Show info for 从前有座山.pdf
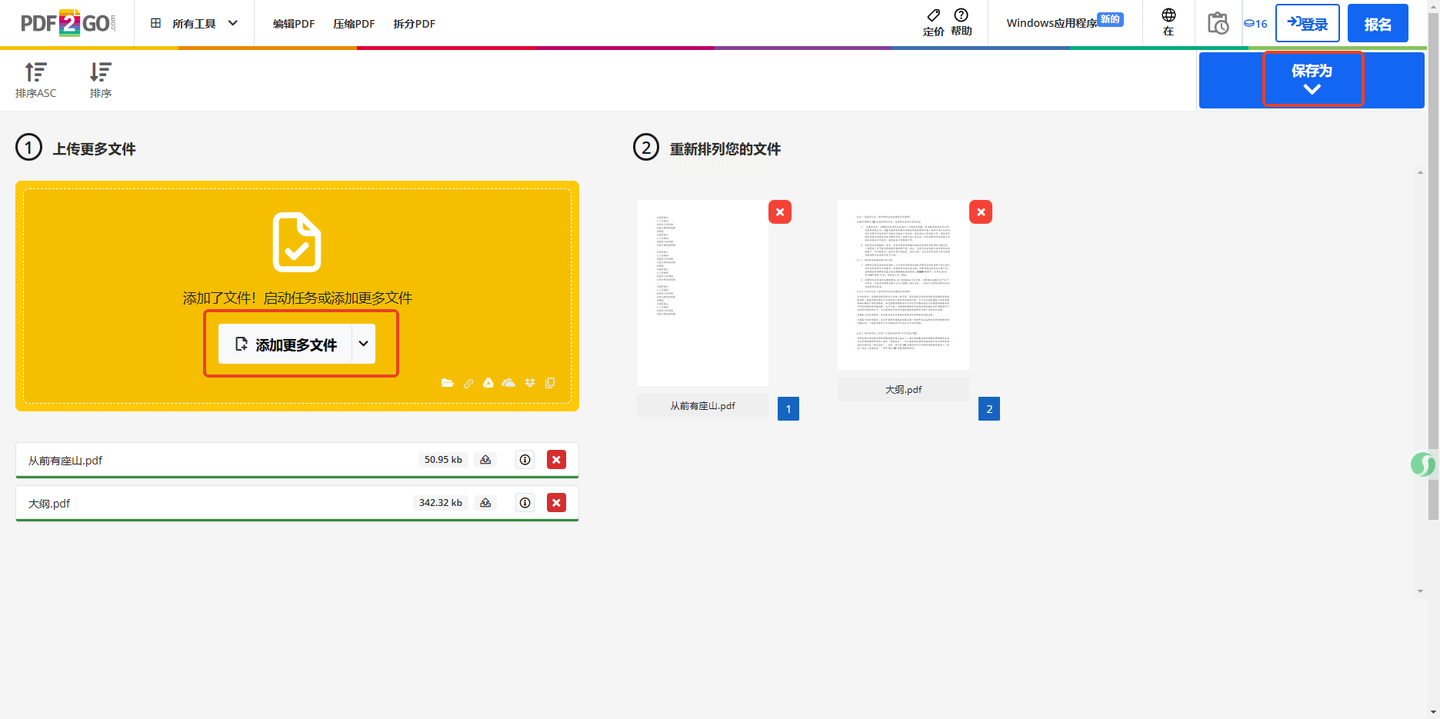Image resolution: width=1440 pixels, height=719 pixels. tap(525, 460)
